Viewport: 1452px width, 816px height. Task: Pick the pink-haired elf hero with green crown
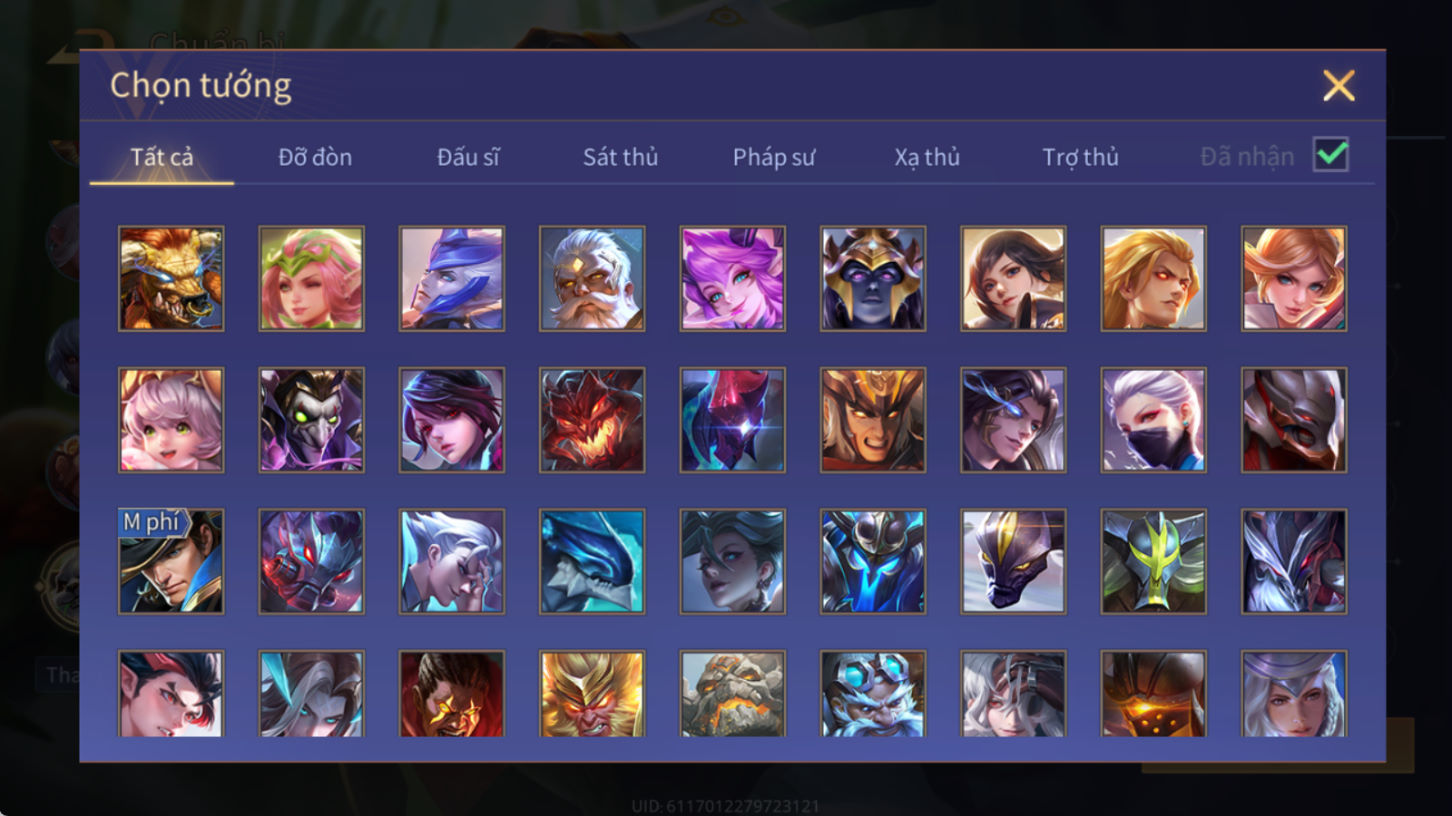pyautogui.click(x=311, y=278)
